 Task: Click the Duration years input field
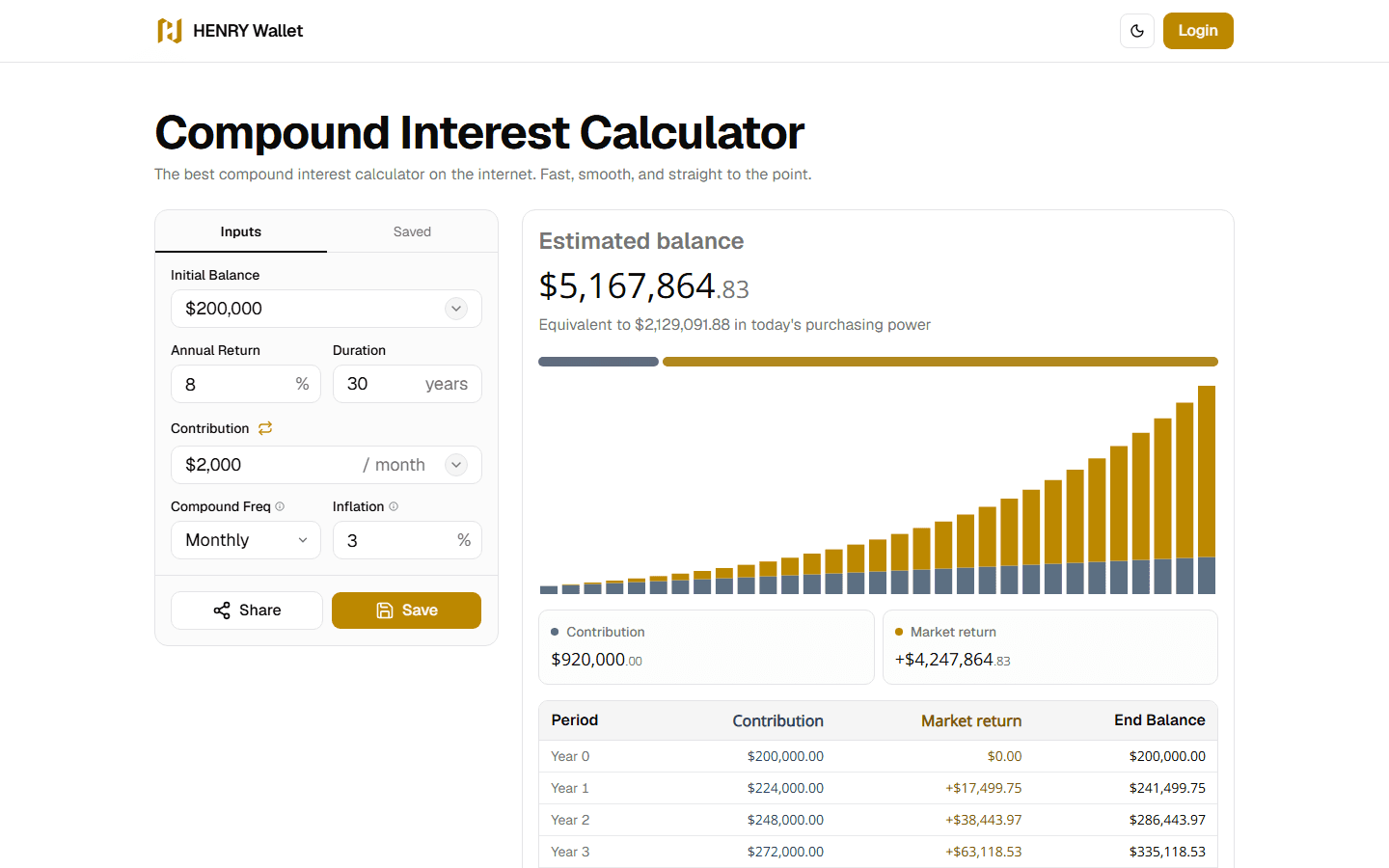coord(407,384)
